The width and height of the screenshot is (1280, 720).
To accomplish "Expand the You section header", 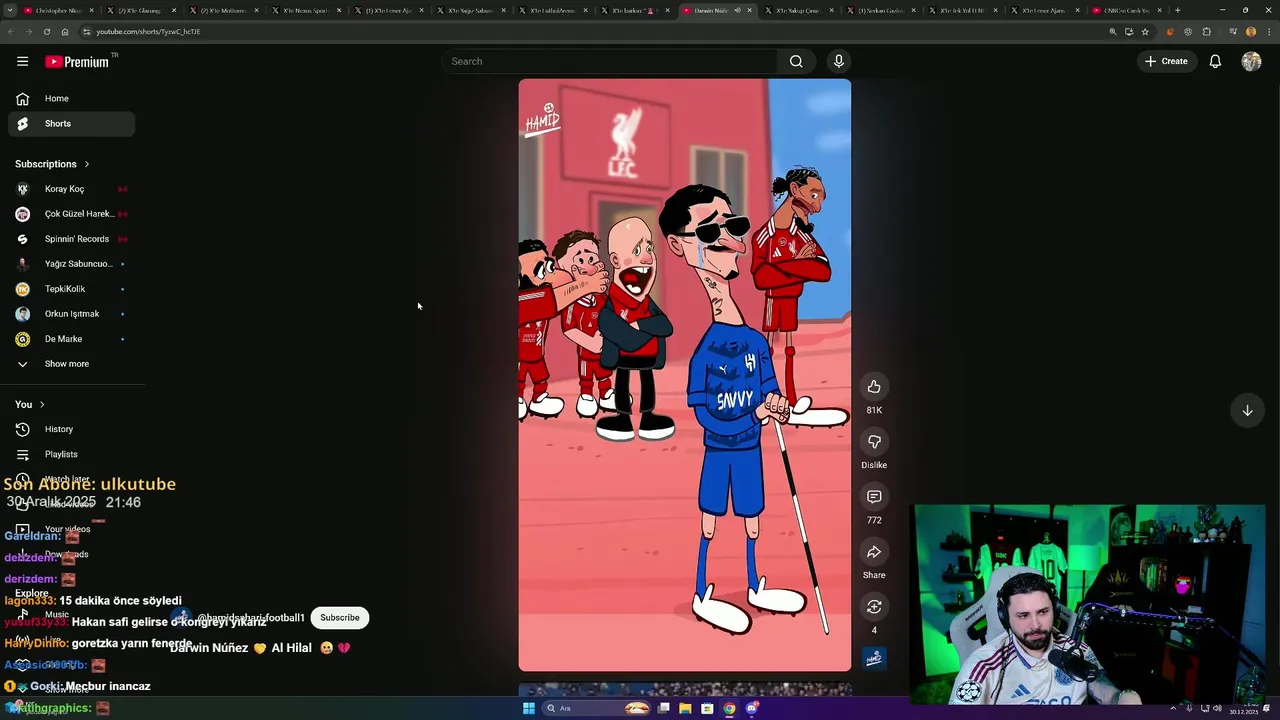I will coord(30,404).
